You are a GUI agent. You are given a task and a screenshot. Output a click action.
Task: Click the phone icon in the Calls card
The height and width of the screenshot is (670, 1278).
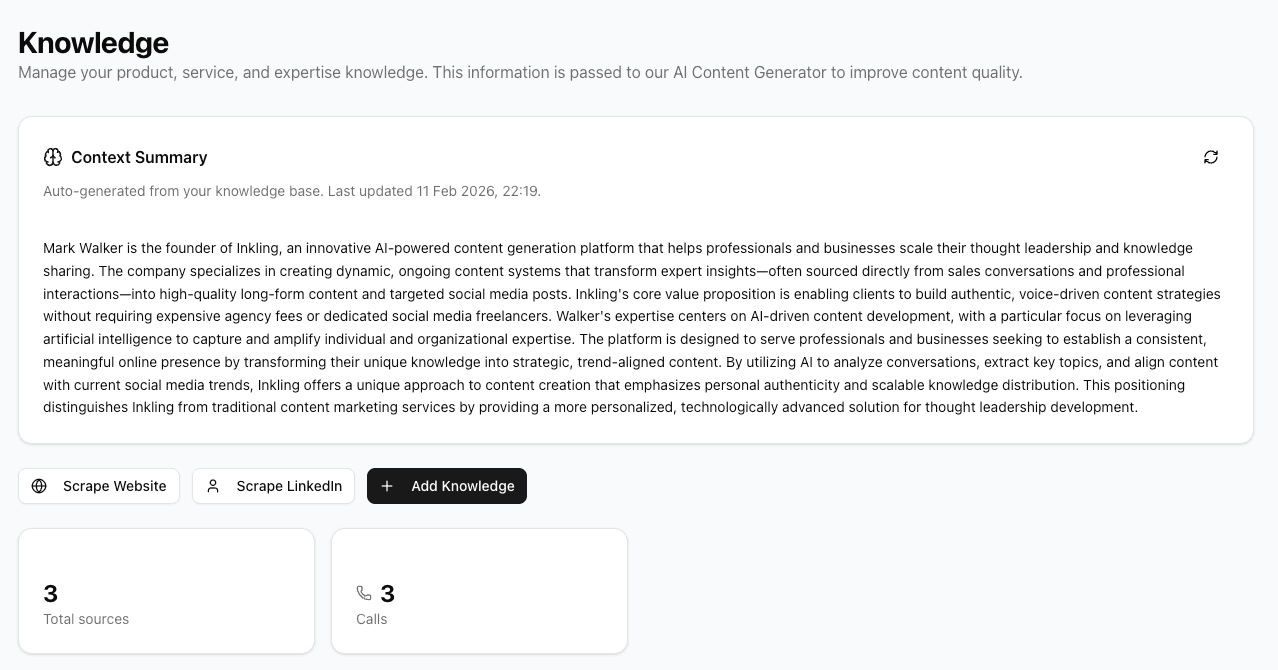pyautogui.click(x=364, y=593)
